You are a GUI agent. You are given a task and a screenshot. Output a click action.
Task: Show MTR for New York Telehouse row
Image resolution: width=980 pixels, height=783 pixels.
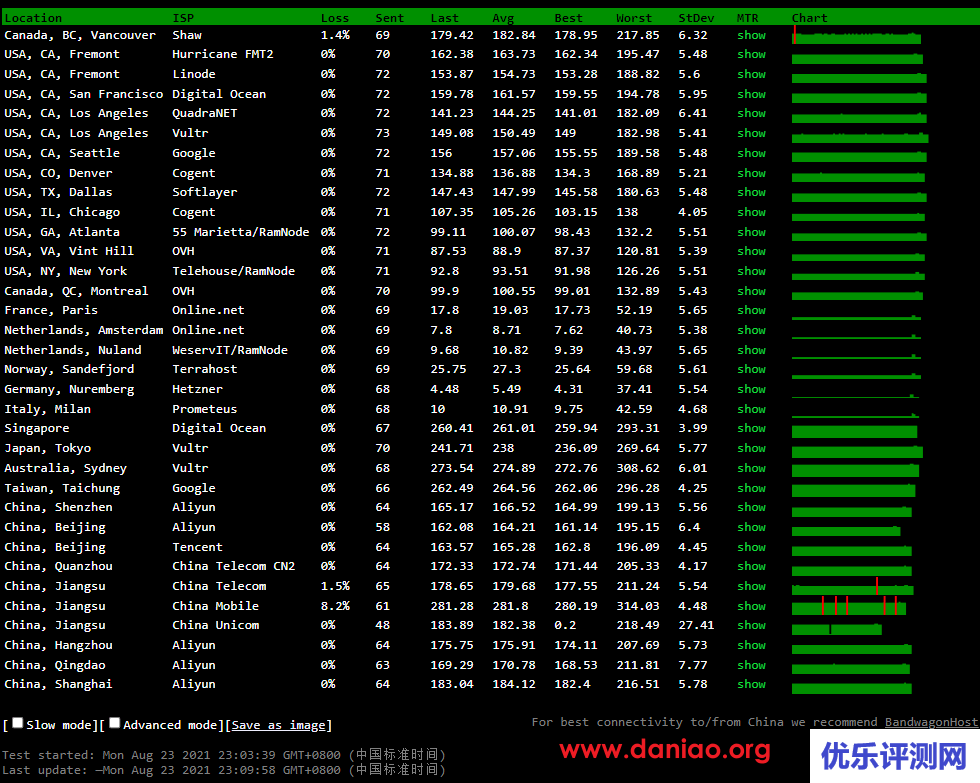(x=751, y=271)
